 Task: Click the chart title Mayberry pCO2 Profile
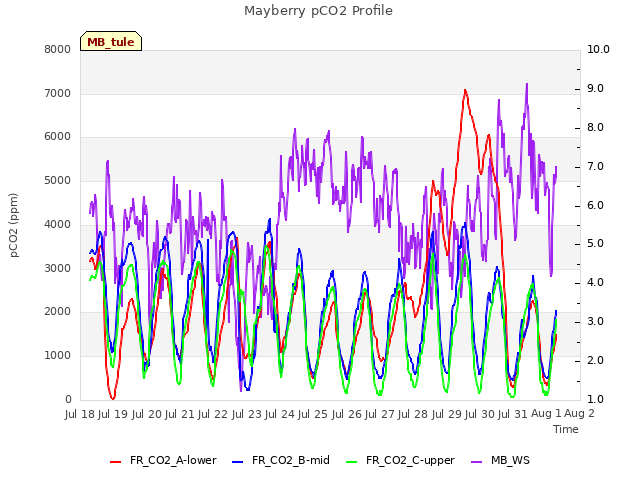[x=318, y=11]
